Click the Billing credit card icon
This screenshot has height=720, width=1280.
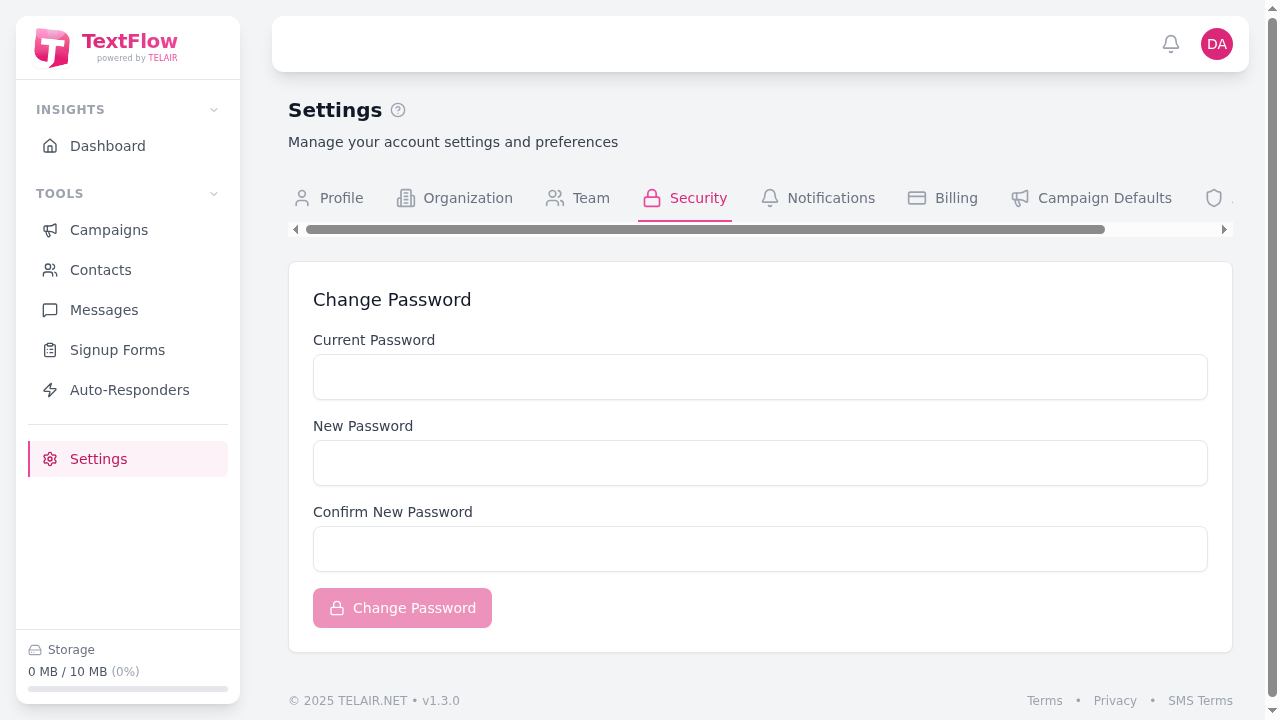916,198
